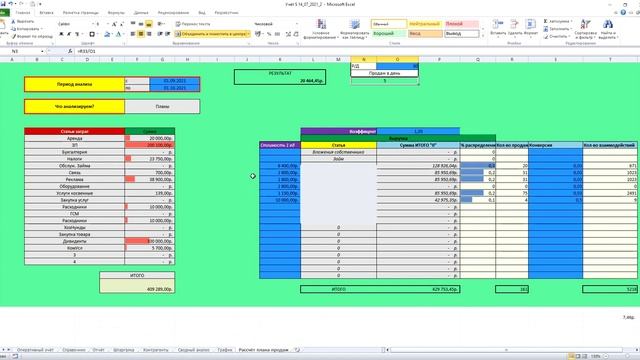Open the Вид ribbon tab
640x360 pixels.
(202, 13)
